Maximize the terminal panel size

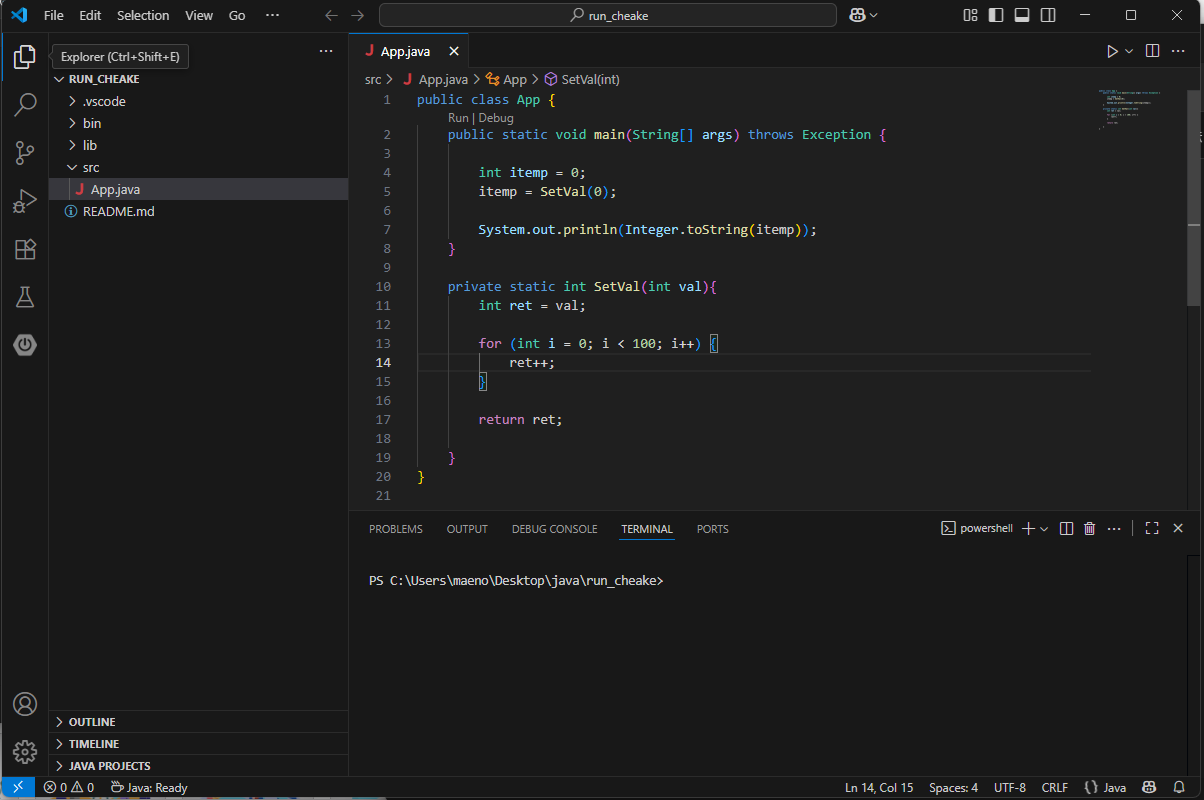[1152, 528]
